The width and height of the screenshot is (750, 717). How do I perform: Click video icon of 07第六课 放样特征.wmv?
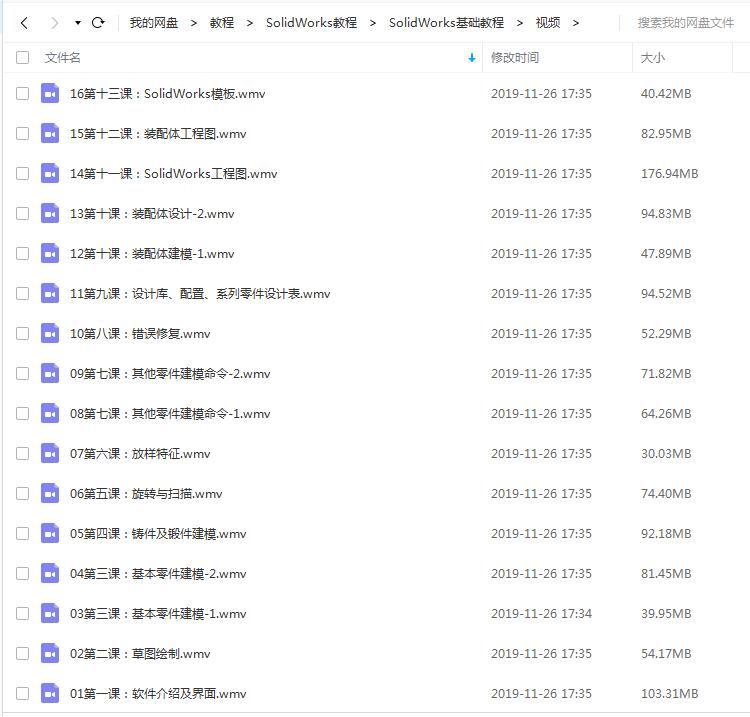coord(50,453)
